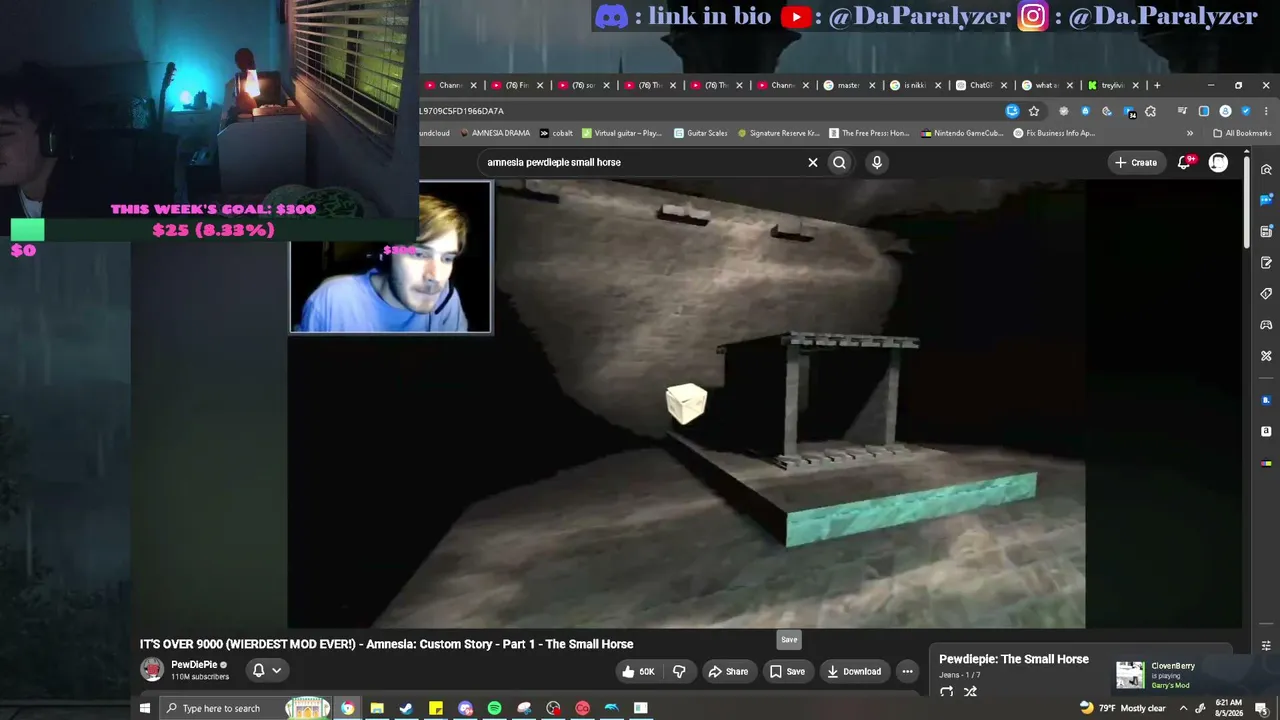Screen dimensions: 1280x720
Task: Open the sidebar tools icon
Action: coord(1266,356)
